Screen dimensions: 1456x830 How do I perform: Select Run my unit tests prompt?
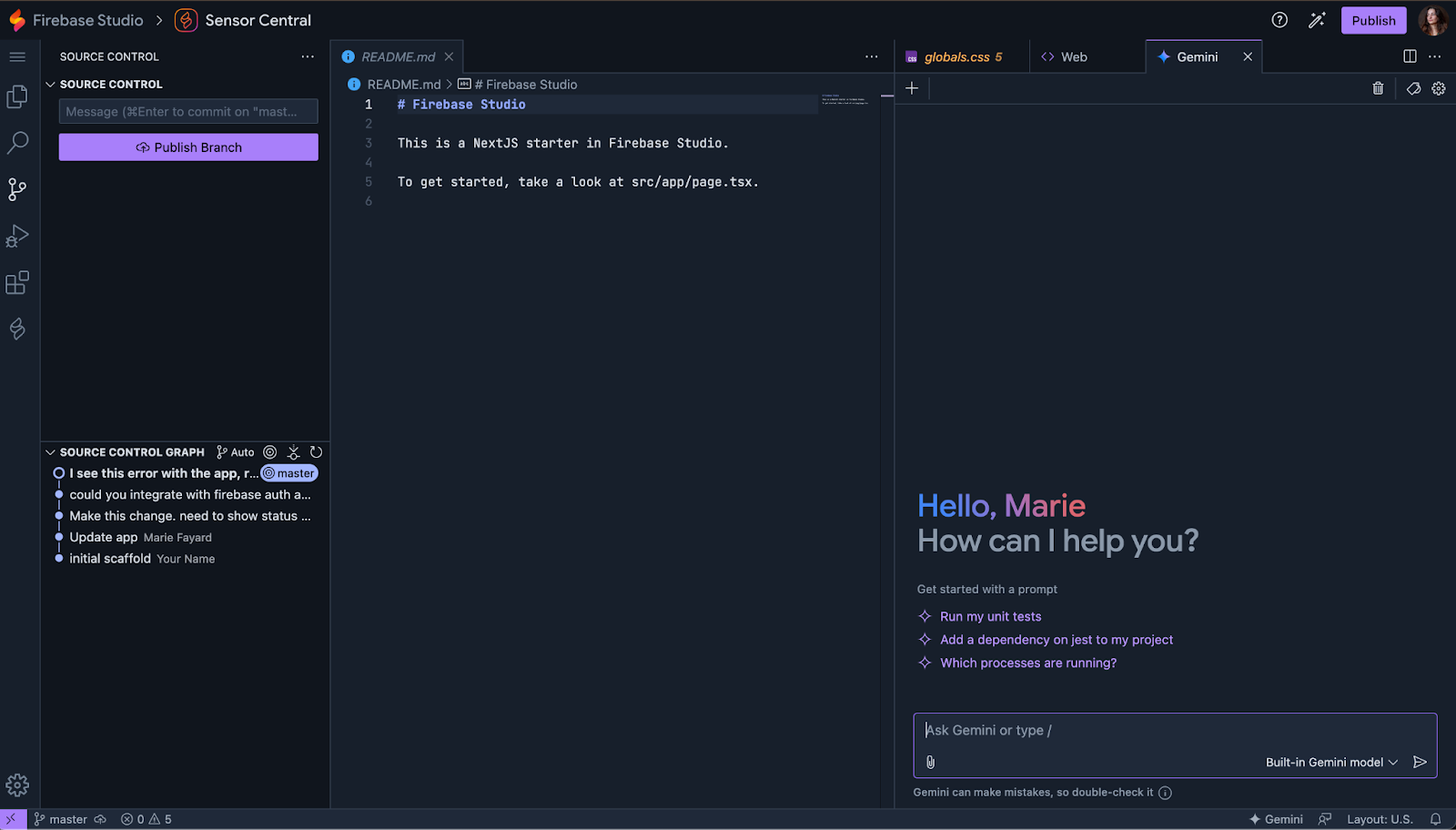pos(990,617)
